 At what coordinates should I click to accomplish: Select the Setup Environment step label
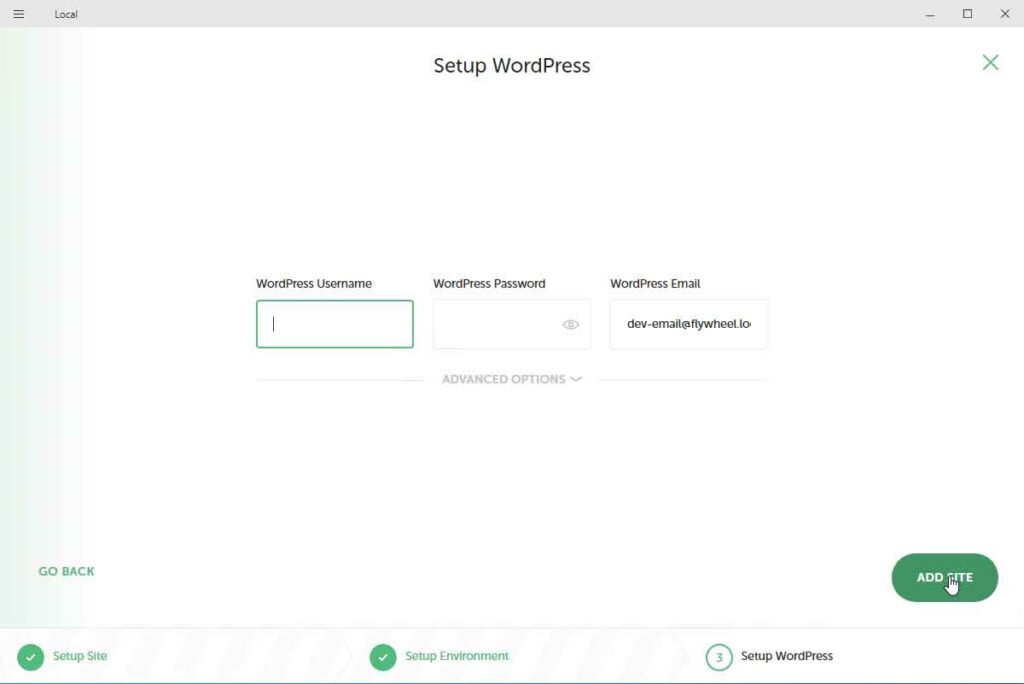point(456,656)
